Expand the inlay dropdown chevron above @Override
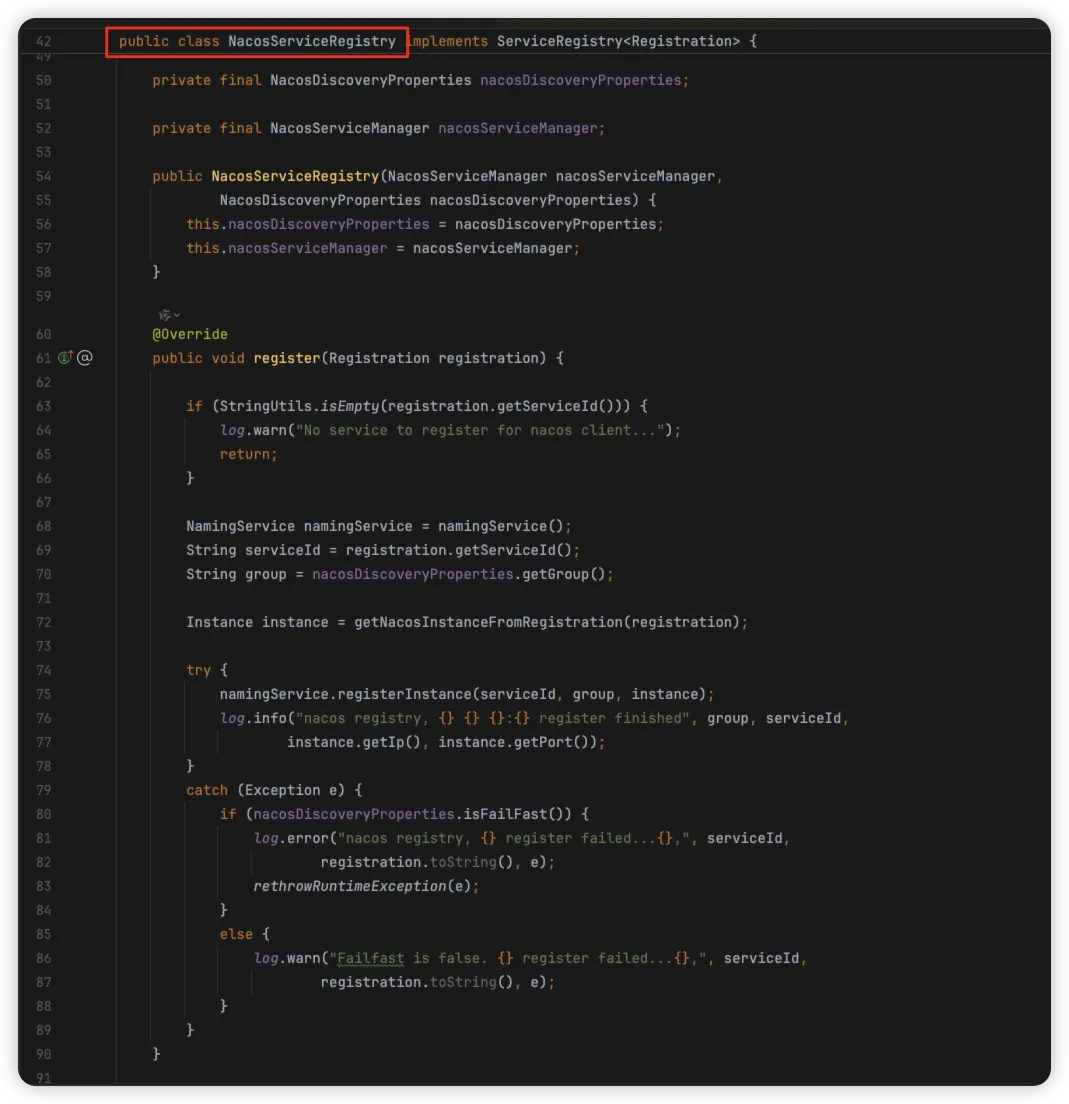The image size is (1069, 1104). coord(177,315)
